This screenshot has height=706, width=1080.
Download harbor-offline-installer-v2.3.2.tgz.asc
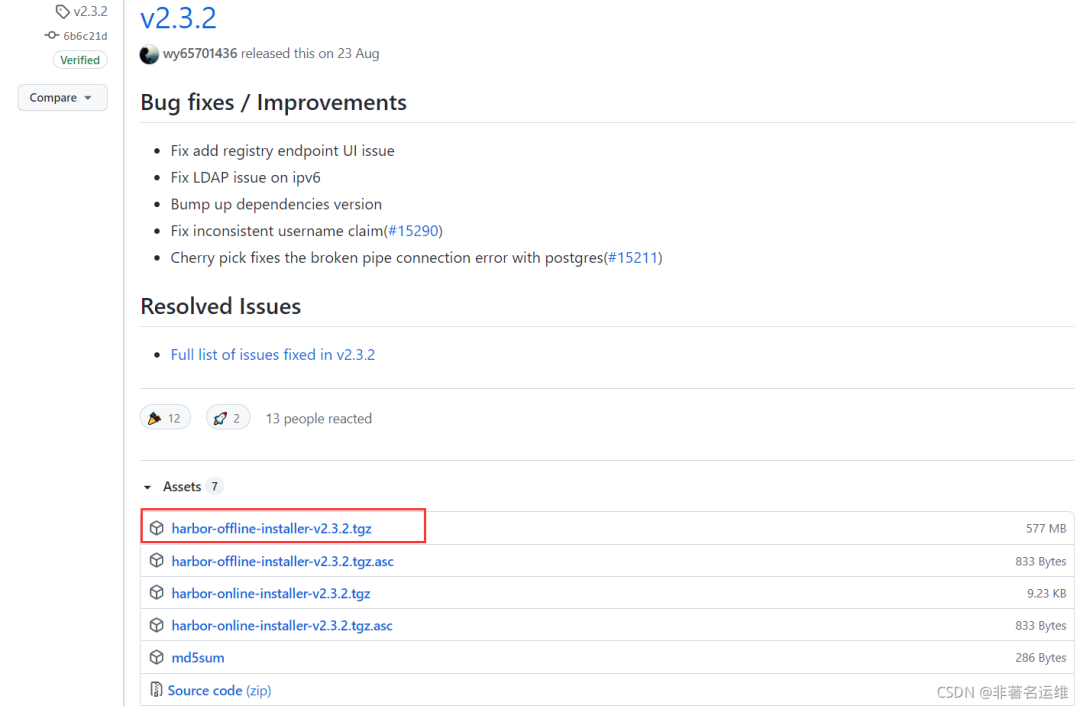[x=282, y=561]
